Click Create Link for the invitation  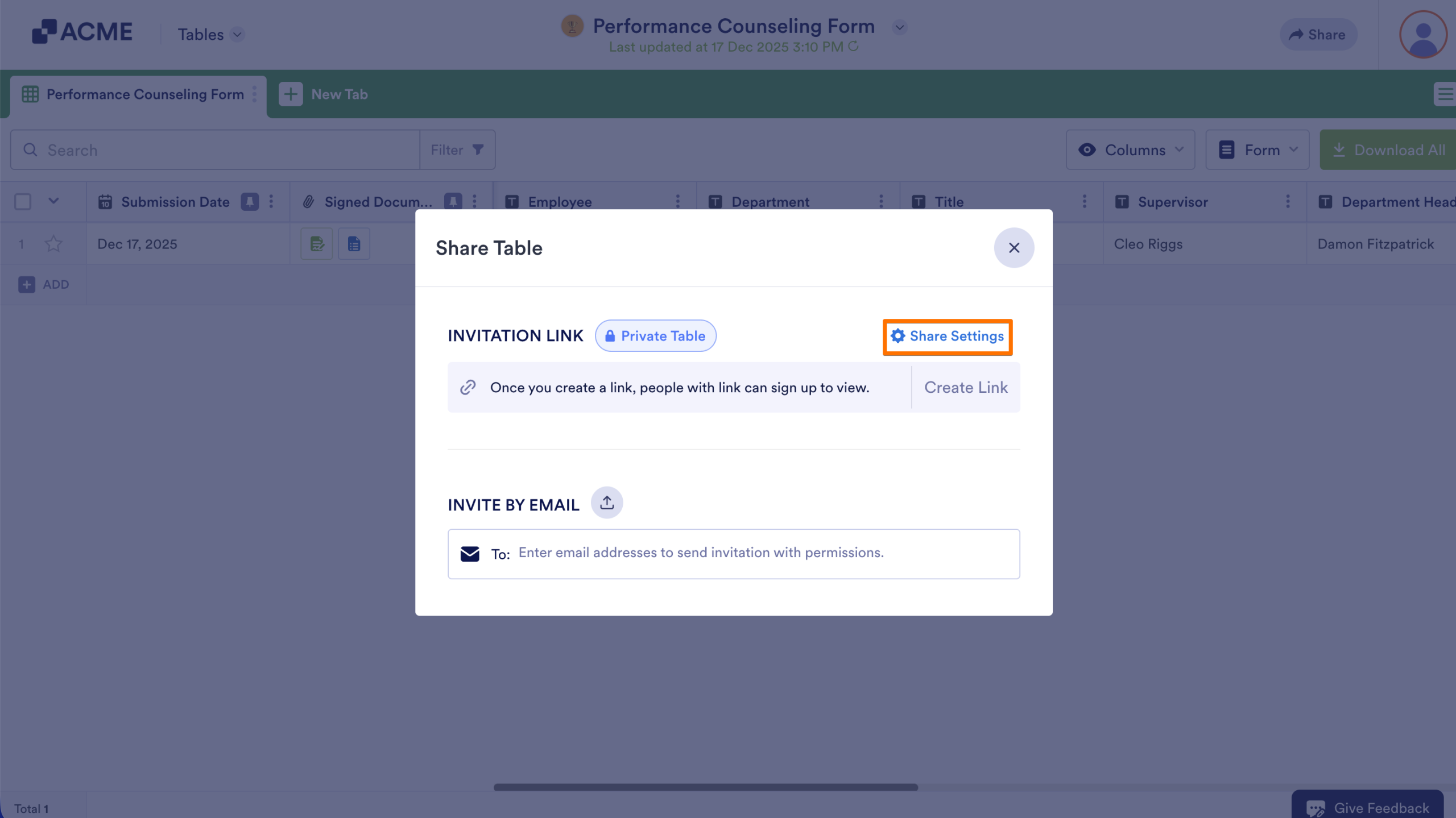pyautogui.click(x=966, y=387)
